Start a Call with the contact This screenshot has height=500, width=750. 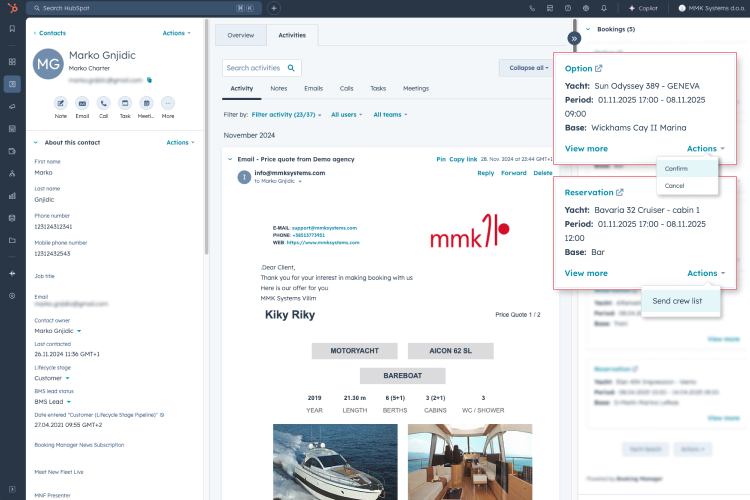coord(103,103)
